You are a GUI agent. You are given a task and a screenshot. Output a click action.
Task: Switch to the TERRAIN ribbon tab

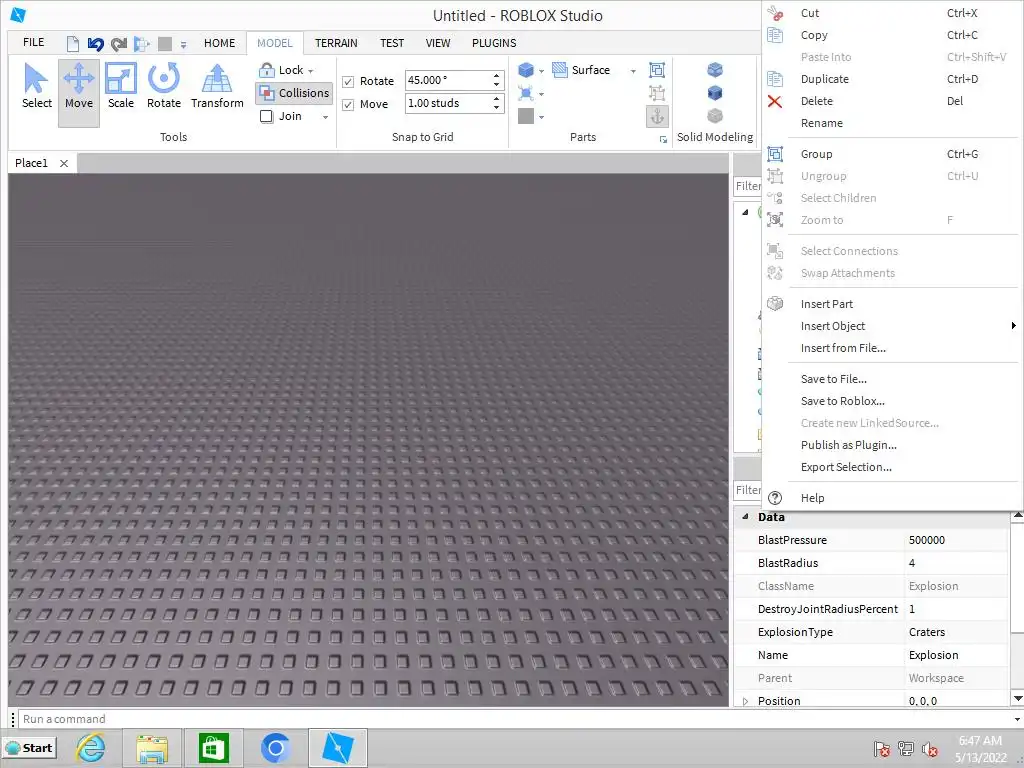[x=336, y=43]
